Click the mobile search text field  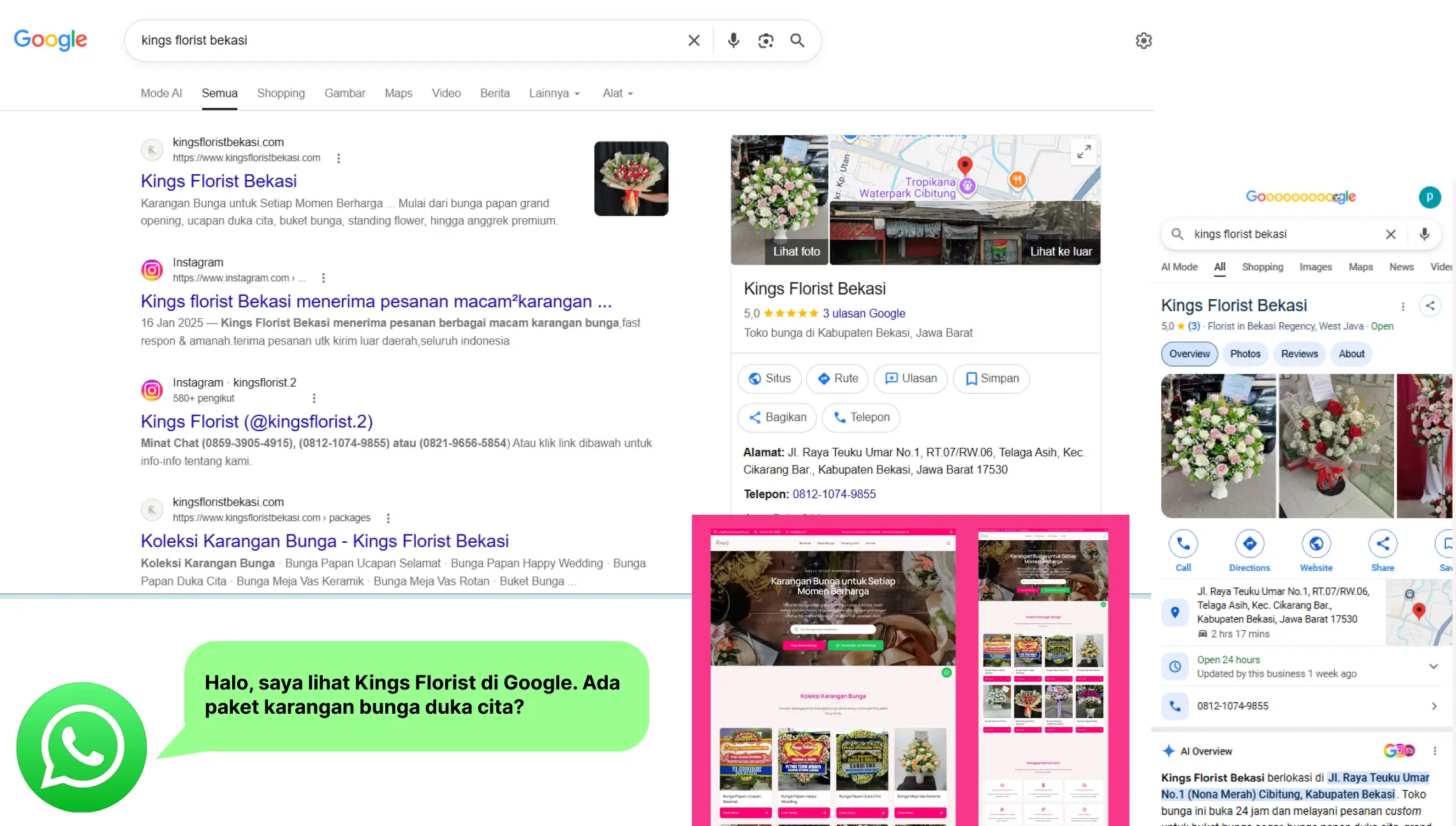point(1282,234)
